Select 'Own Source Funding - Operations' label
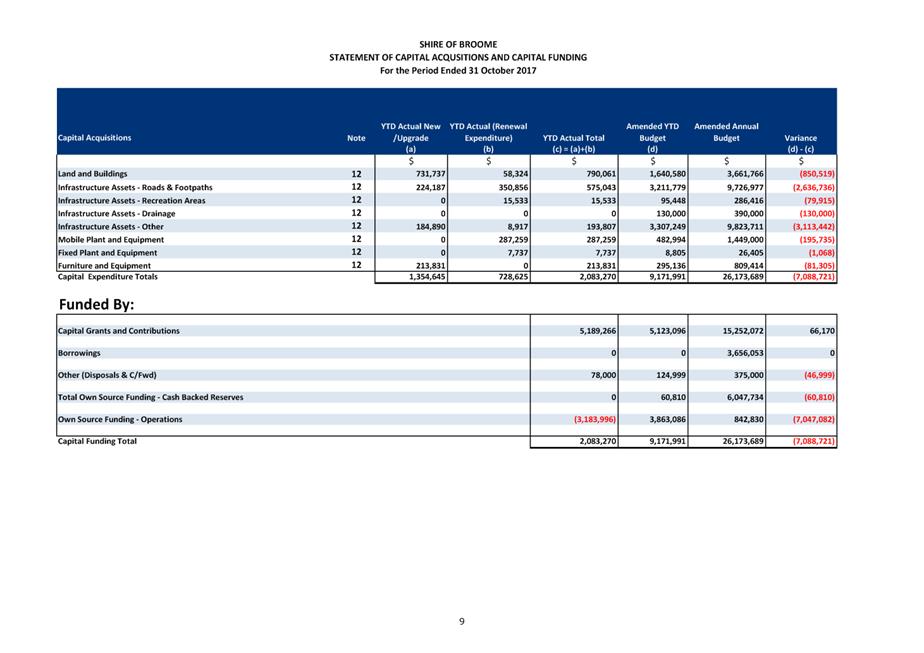 pyautogui.click(x=120, y=419)
